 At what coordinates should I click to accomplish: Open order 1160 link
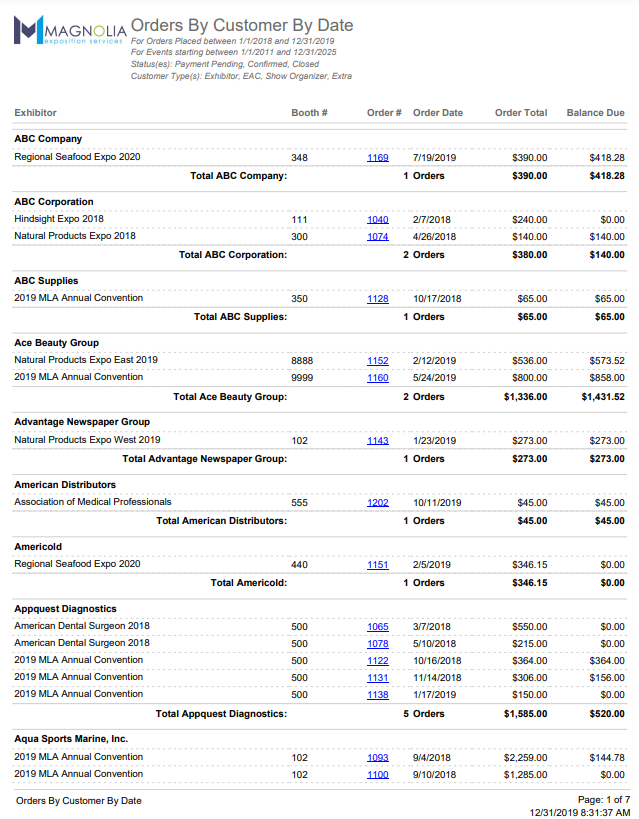[x=377, y=378]
